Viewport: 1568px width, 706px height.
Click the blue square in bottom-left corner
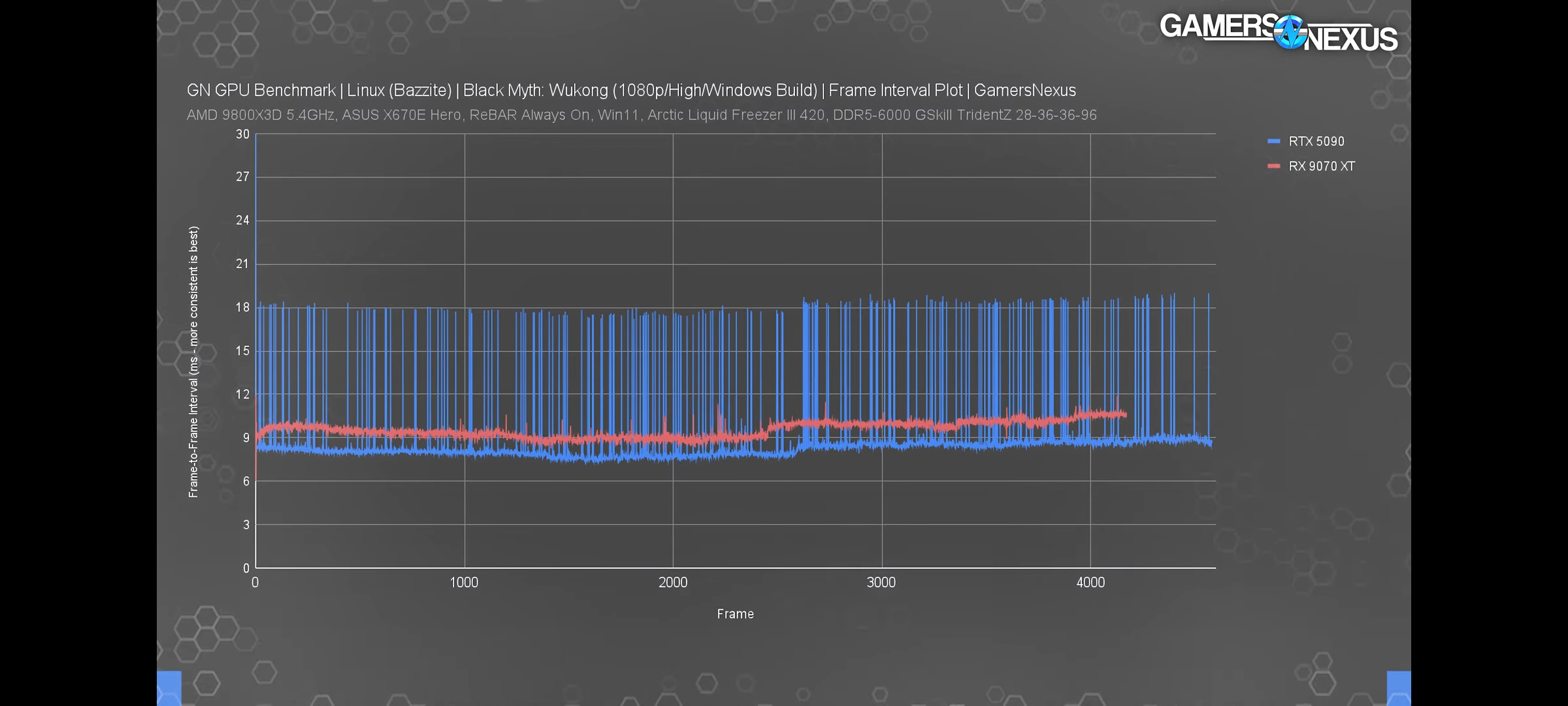[169, 688]
